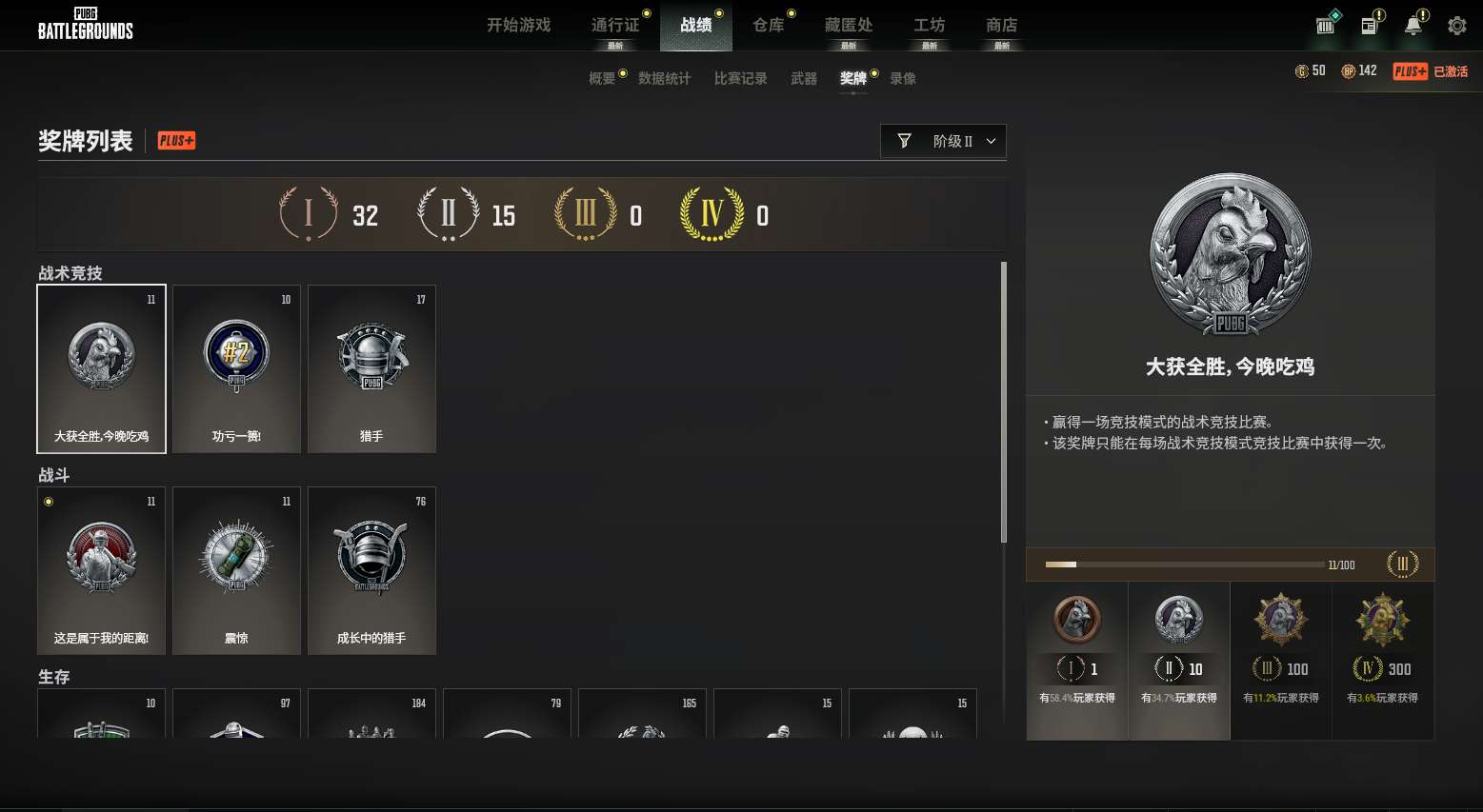
Task: Click the 11/100 medal progress bar
Action: [1185, 564]
